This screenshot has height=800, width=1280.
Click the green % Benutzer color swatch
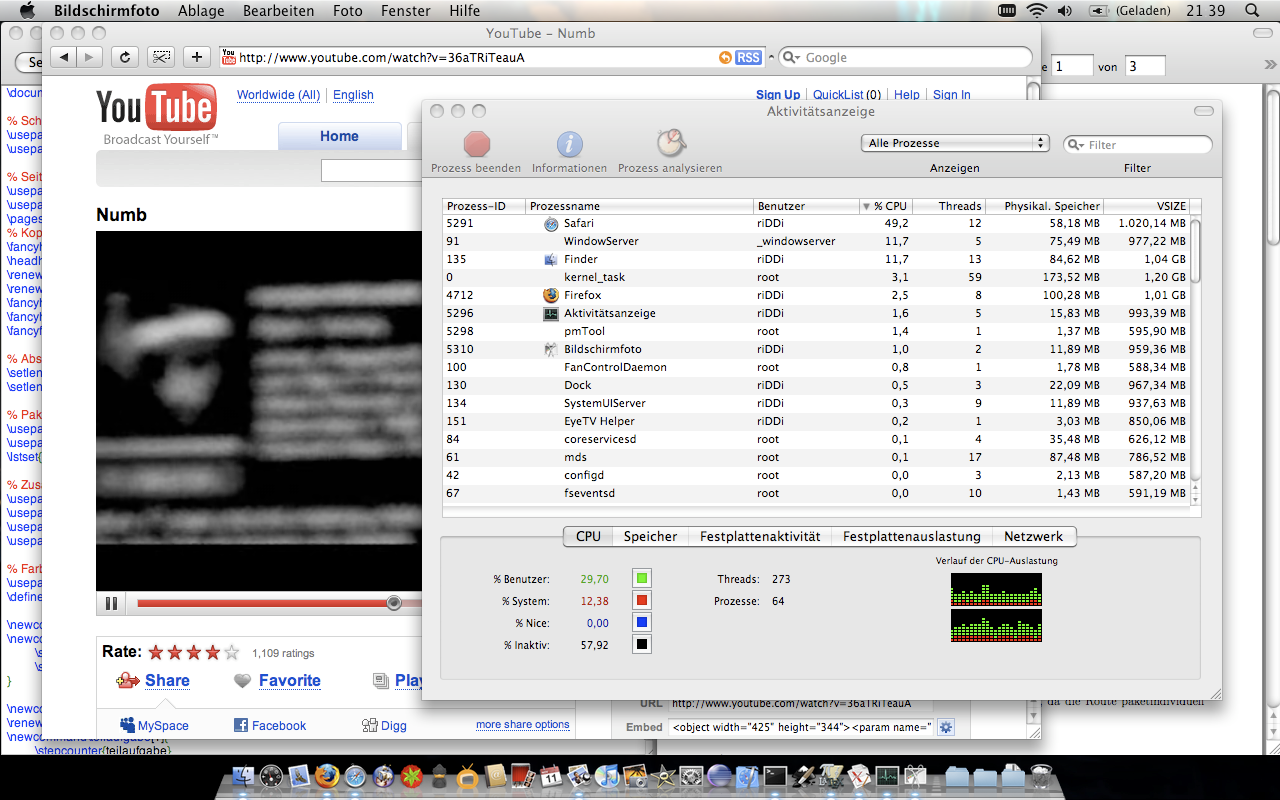(x=642, y=578)
